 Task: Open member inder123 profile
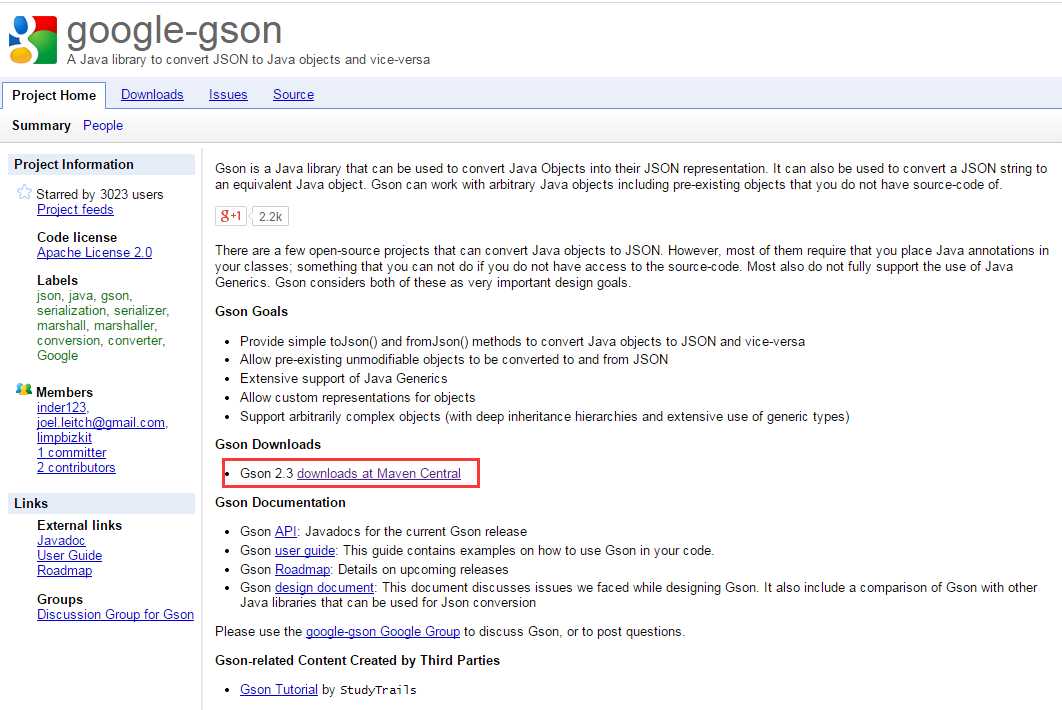62,407
